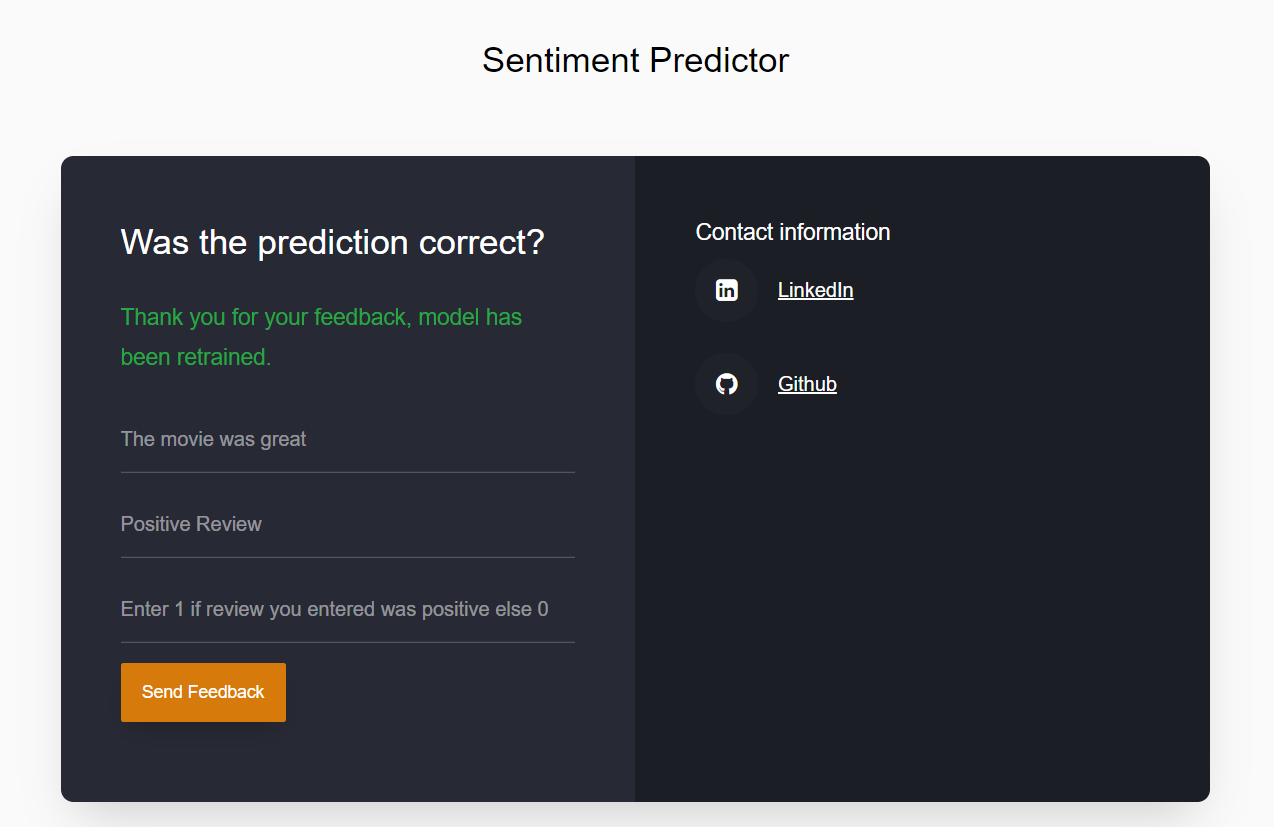1274x827 pixels.
Task: Click the word 'Contact' in the sidebar heading
Action: click(735, 232)
